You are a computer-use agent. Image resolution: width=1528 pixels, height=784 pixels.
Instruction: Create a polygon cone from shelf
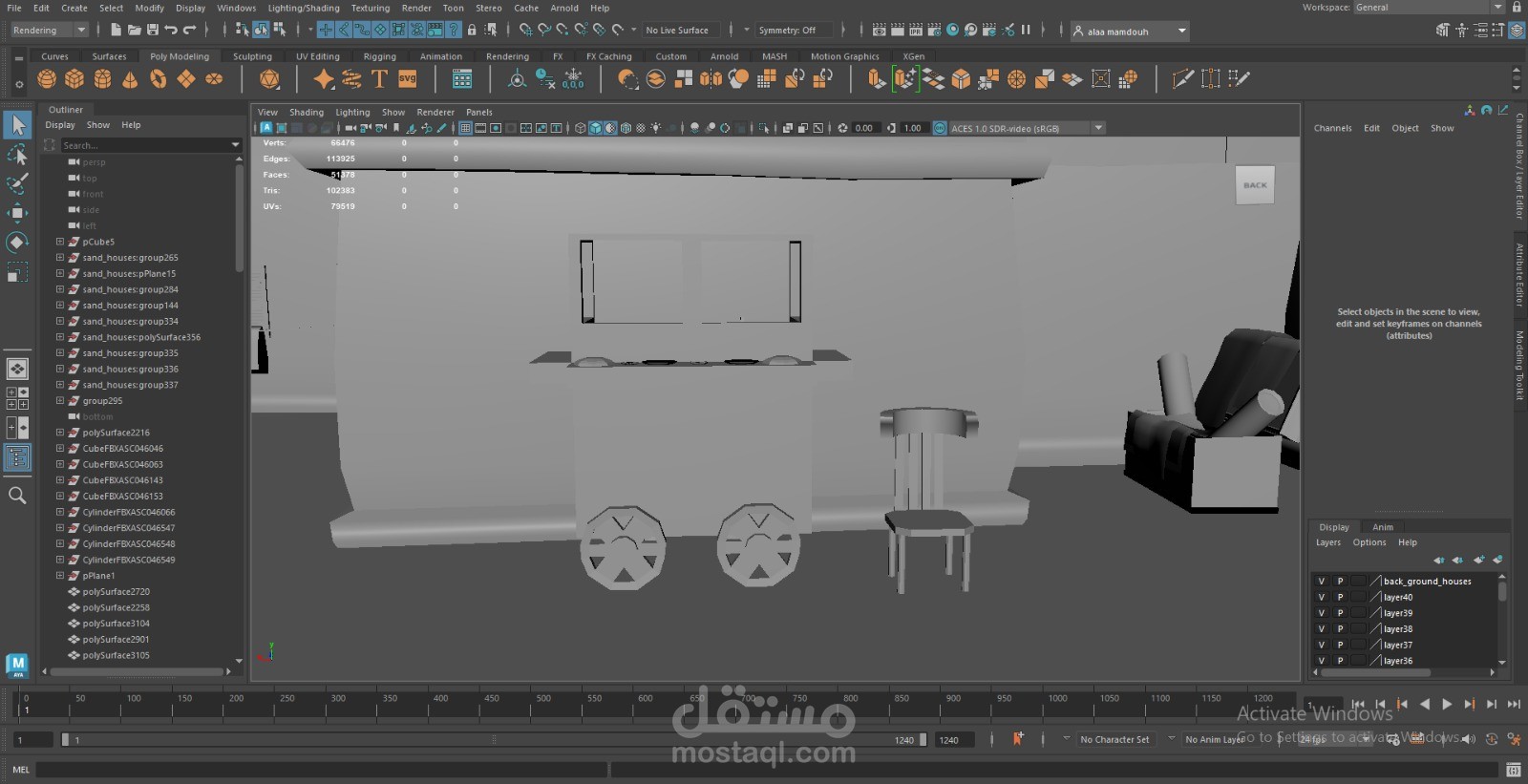pos(130,79)
